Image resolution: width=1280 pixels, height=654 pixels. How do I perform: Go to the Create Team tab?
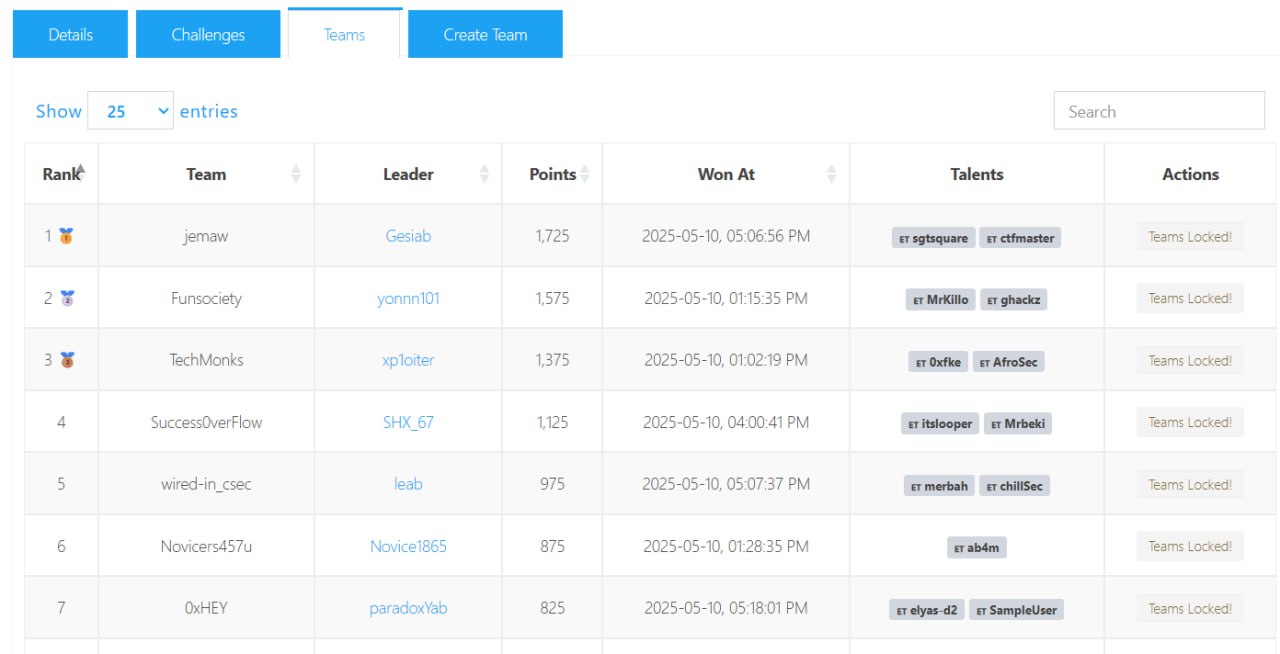pyautogui.click(x=485, y=35)
